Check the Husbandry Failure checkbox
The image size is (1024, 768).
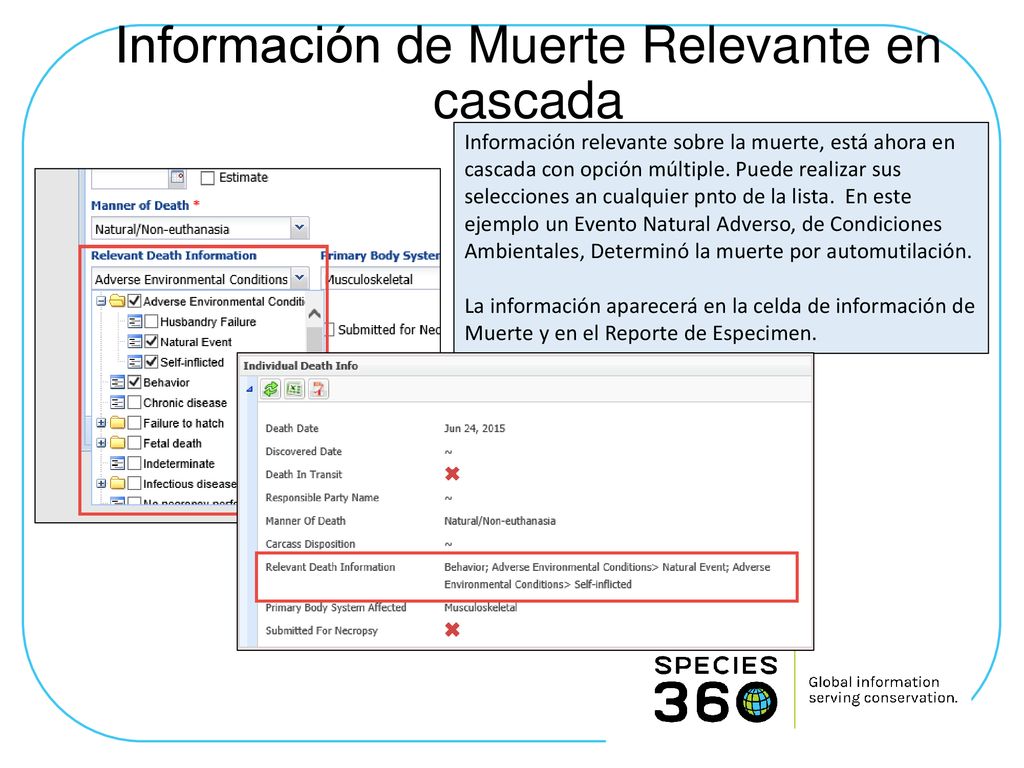point(152,321)
